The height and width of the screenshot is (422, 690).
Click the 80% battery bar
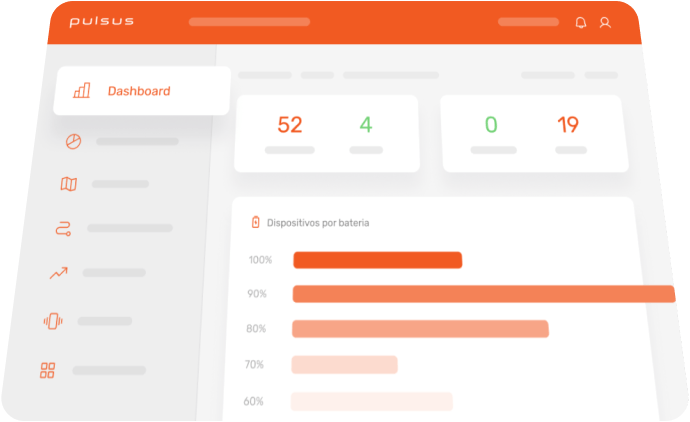[420, 329]
